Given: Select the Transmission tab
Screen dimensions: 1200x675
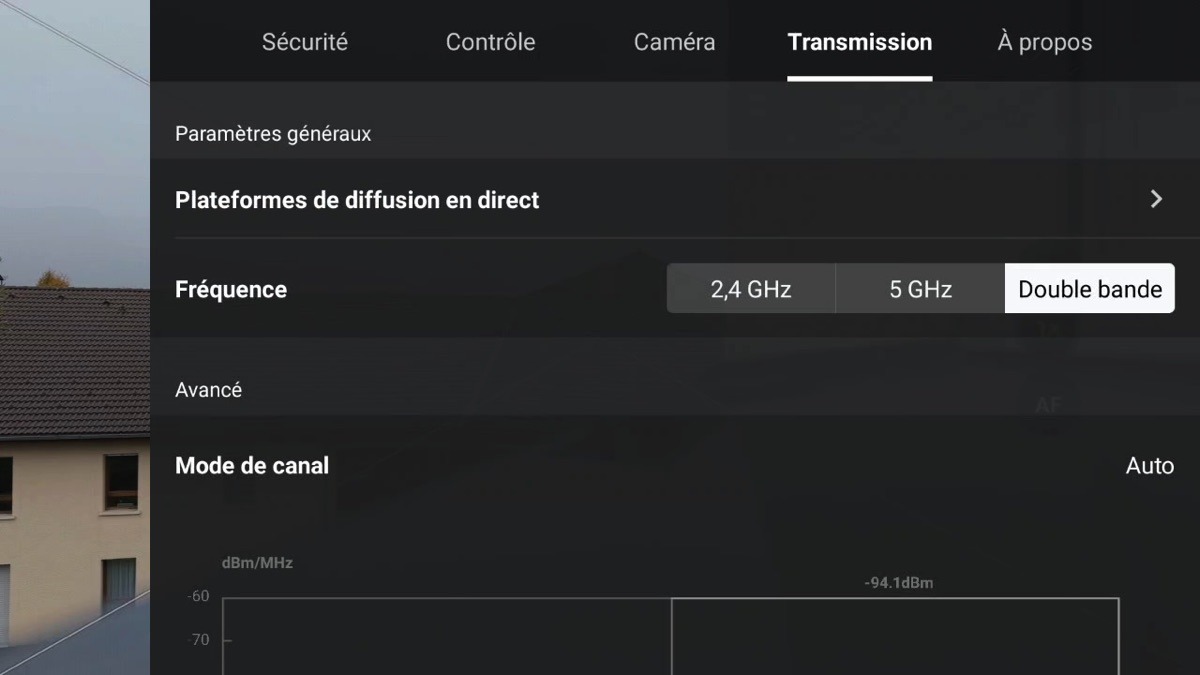Looking at the screenshot, I should tap(860, 42).
